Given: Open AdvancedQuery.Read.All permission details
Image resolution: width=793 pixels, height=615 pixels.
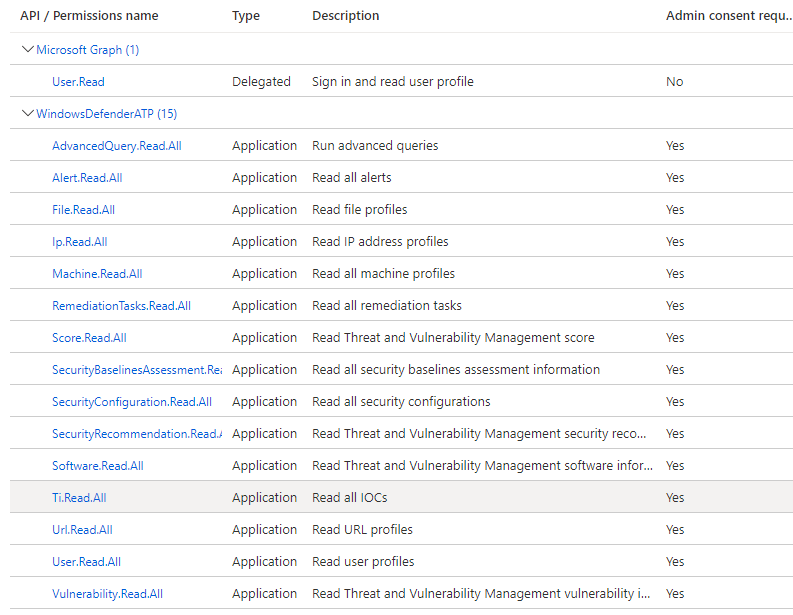Looking at the screenshot, I should tap(116, 146).
